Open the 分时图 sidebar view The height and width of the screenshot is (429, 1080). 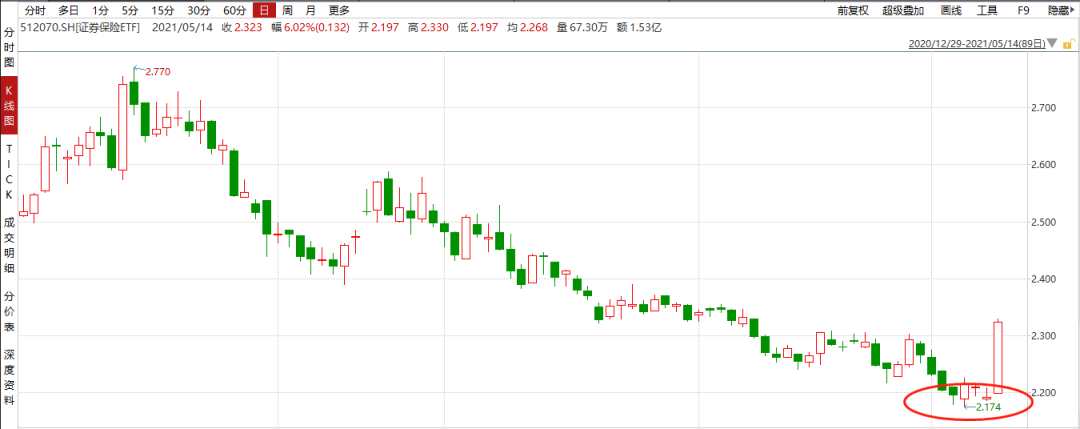9,49
